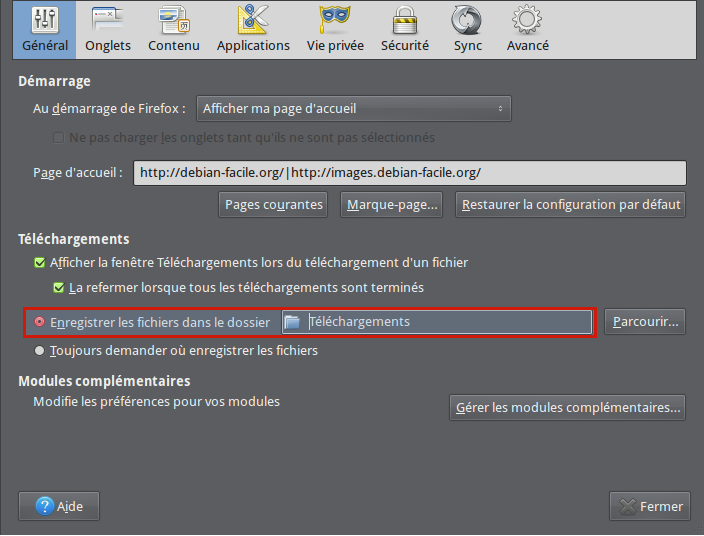Click the folder icon beside Téléchargements
Image resolution: width=704 pixels, height=536 pixels.
292,322
